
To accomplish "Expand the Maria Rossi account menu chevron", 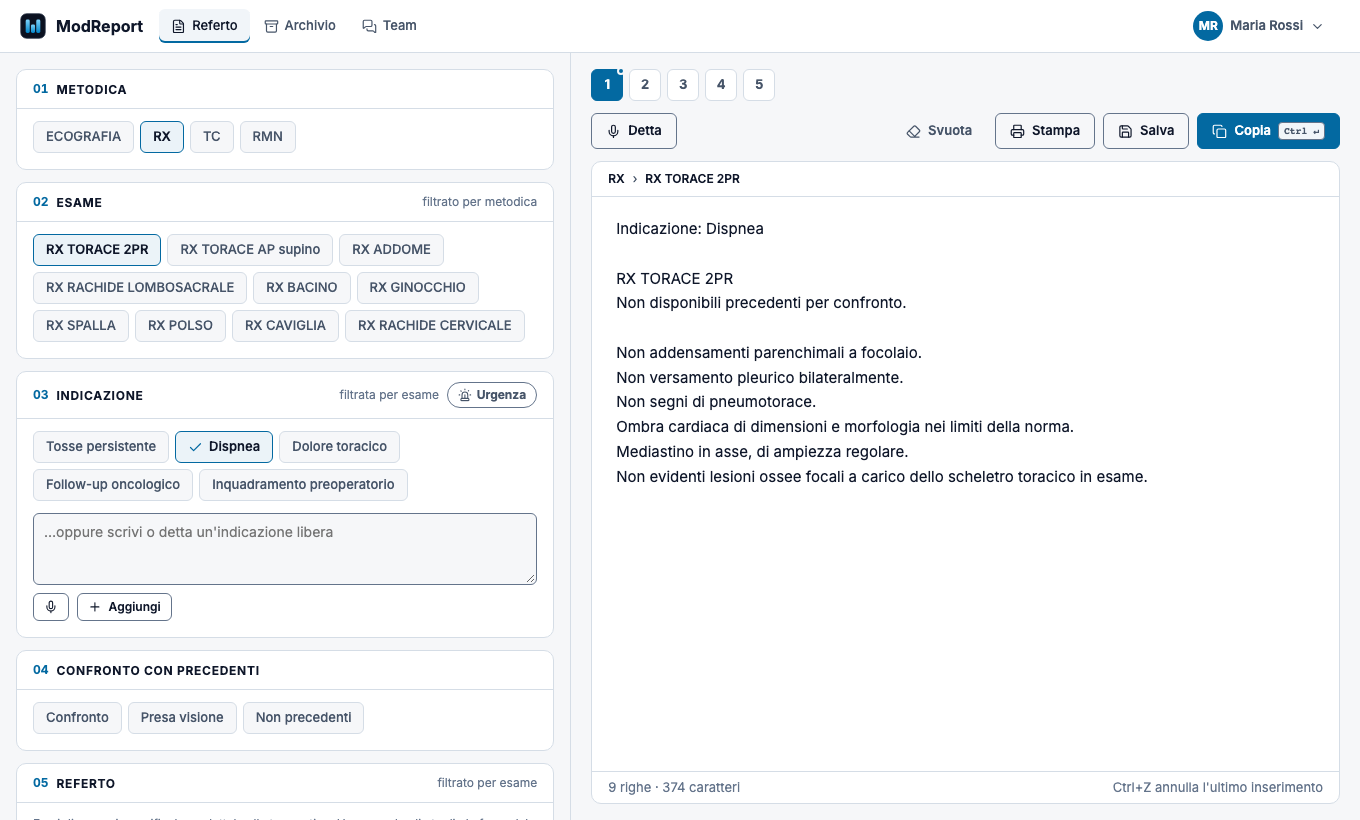I will click(1317, 26).
